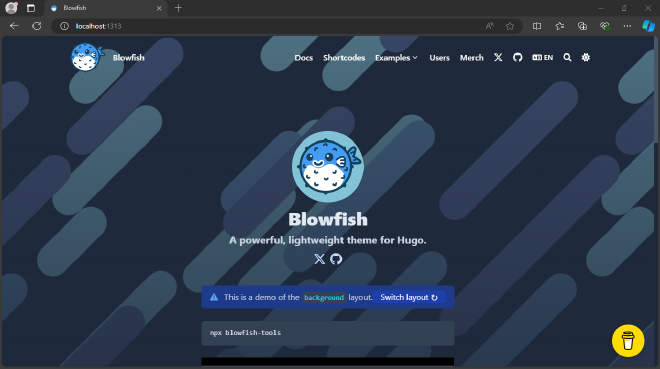
Task: Reload the localhost page
Action: pyautogui.click(x=37, y=26)
